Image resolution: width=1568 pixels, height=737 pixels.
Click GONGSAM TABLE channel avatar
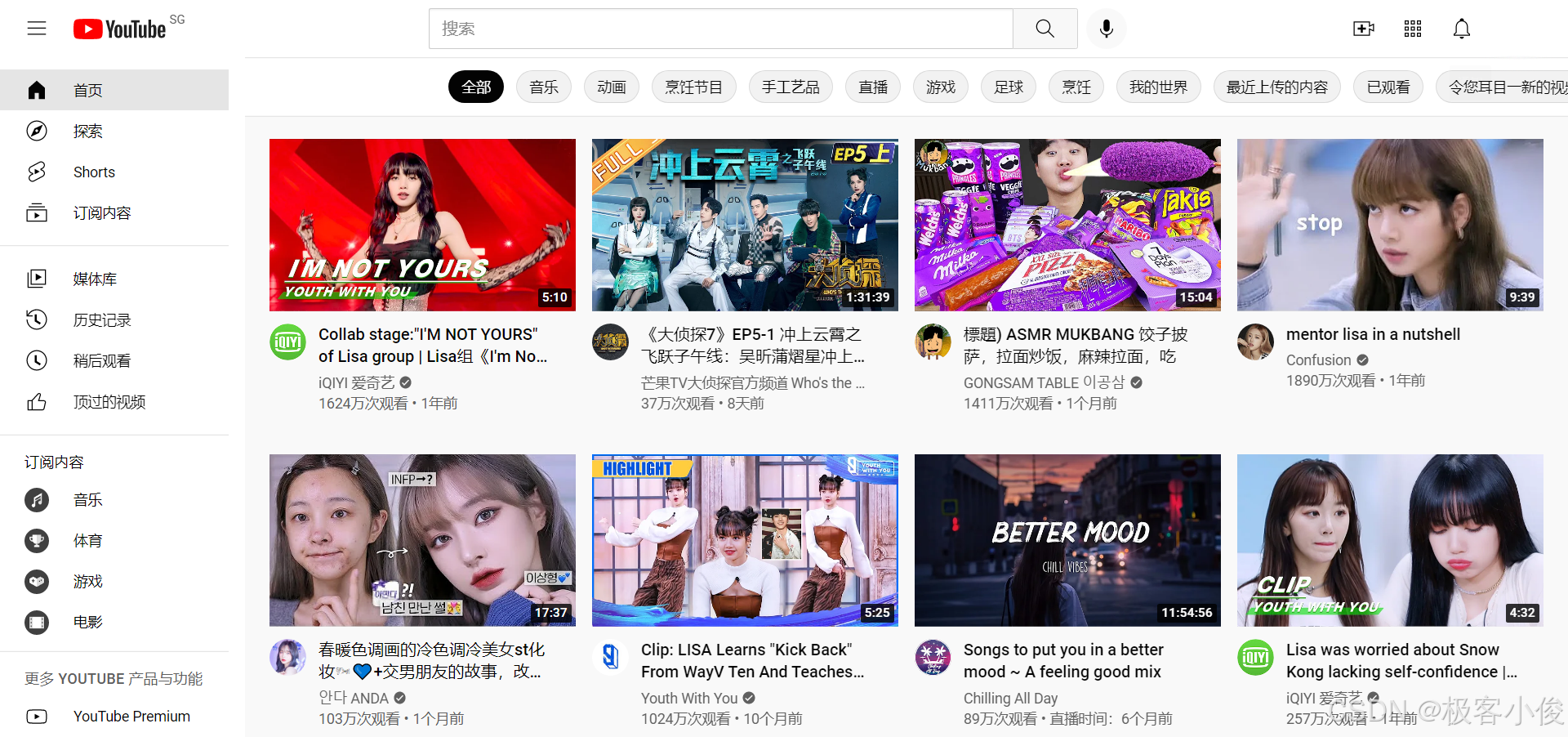tap(933, 342)
